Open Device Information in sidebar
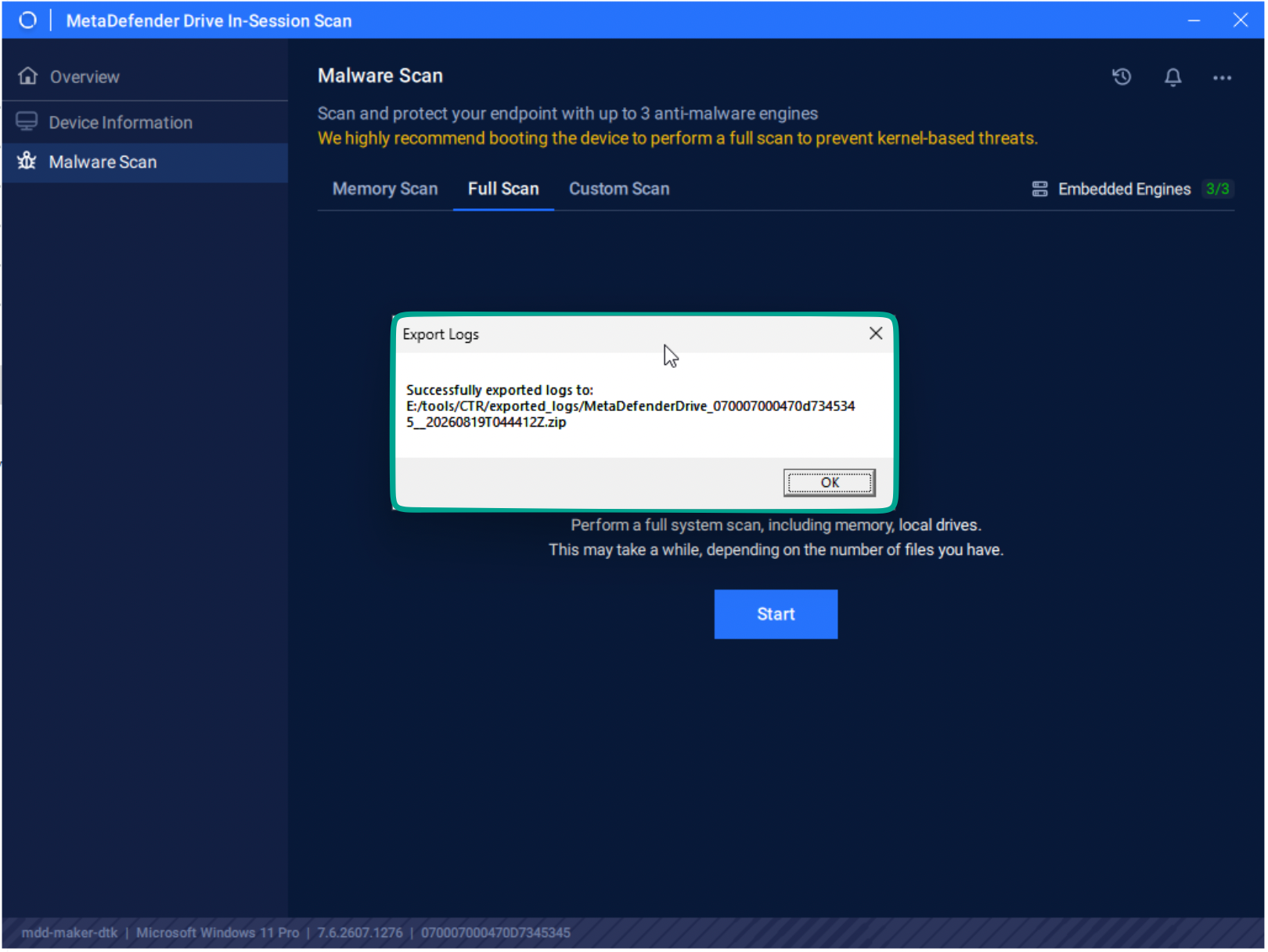 tap(145, 122)
